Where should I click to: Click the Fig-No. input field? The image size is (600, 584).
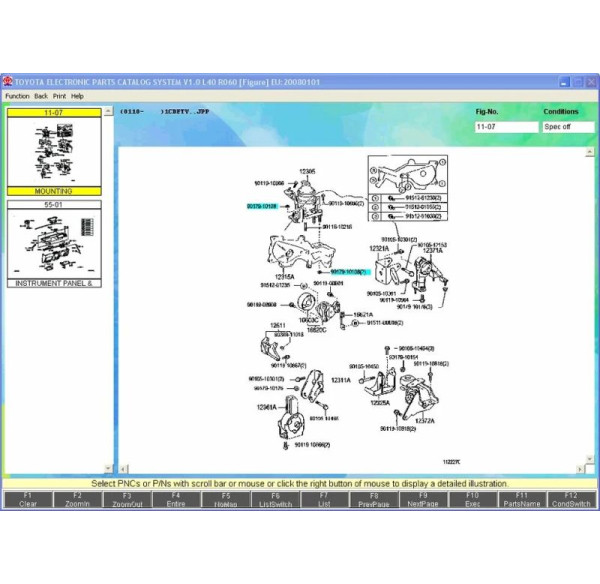505,127
